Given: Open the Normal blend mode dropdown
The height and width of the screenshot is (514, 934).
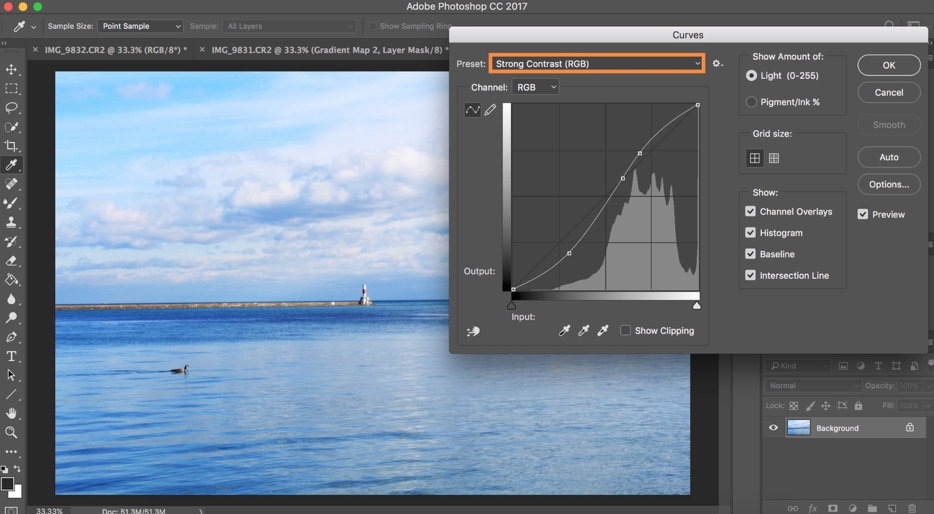Looking at the screenshot, I should coord(812,386).
